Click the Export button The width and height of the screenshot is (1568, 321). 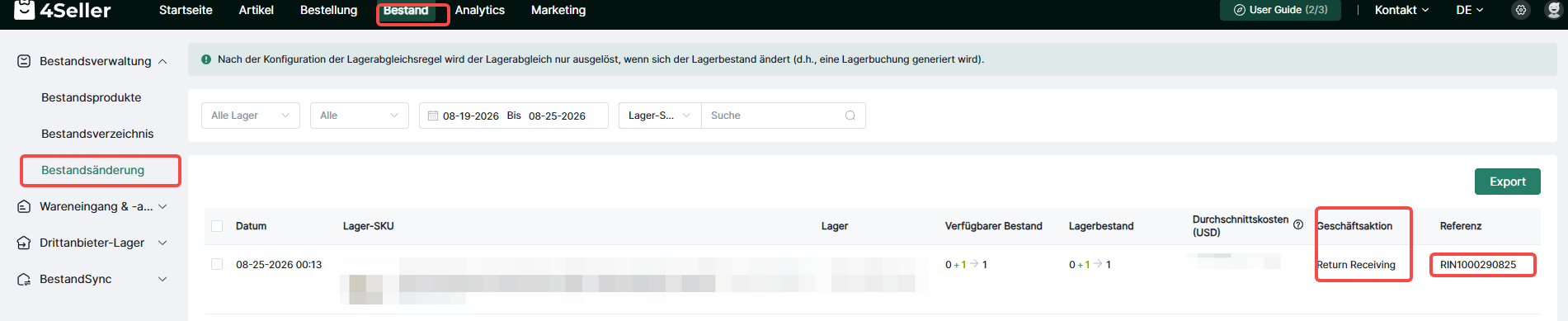[1507, 182]
